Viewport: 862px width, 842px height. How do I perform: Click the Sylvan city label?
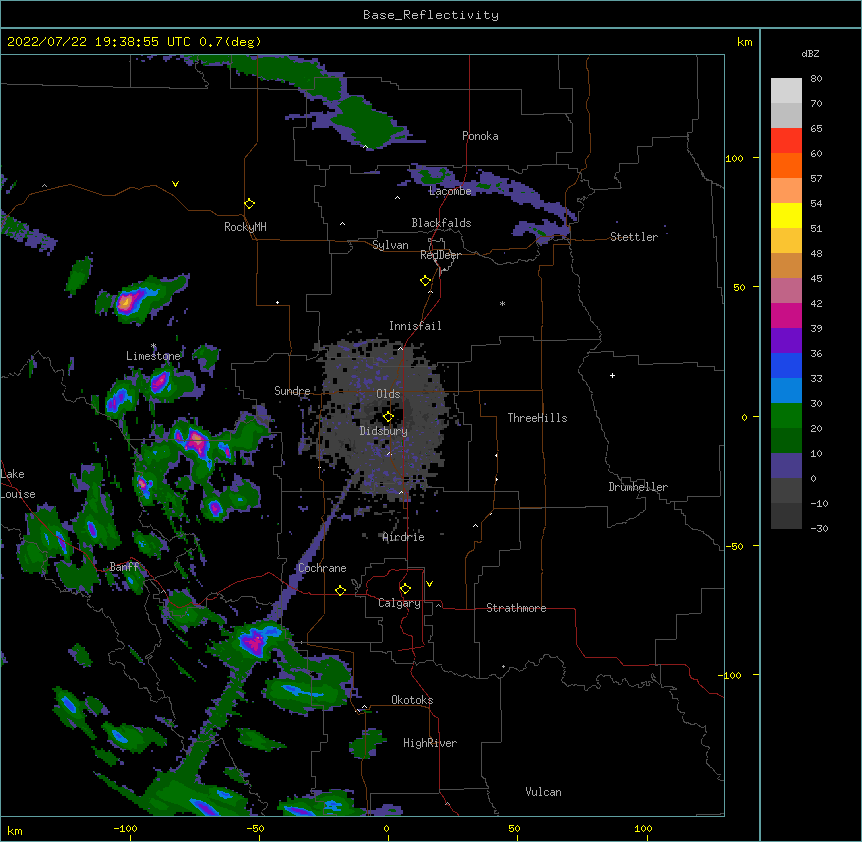point(390,245)
